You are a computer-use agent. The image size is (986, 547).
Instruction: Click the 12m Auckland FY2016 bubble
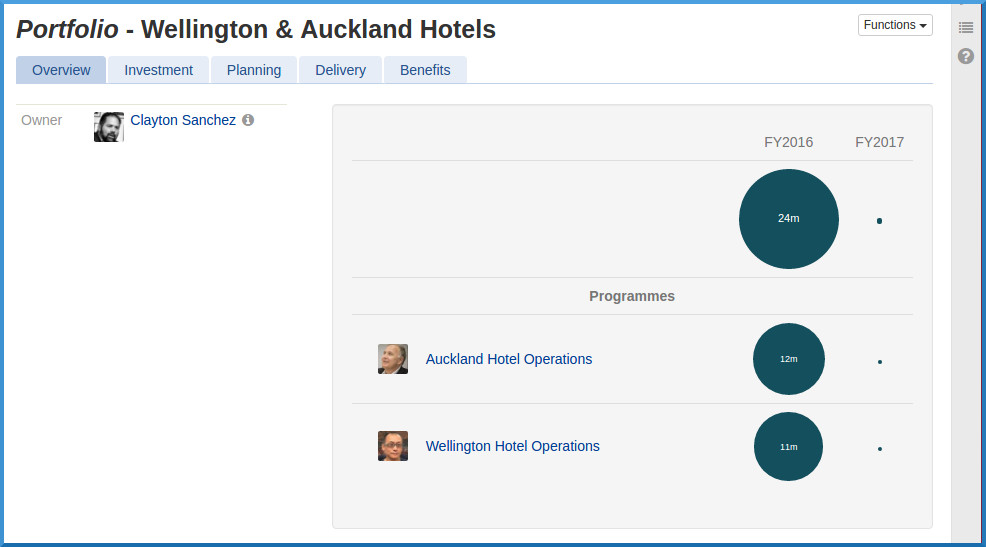point(789,359)
